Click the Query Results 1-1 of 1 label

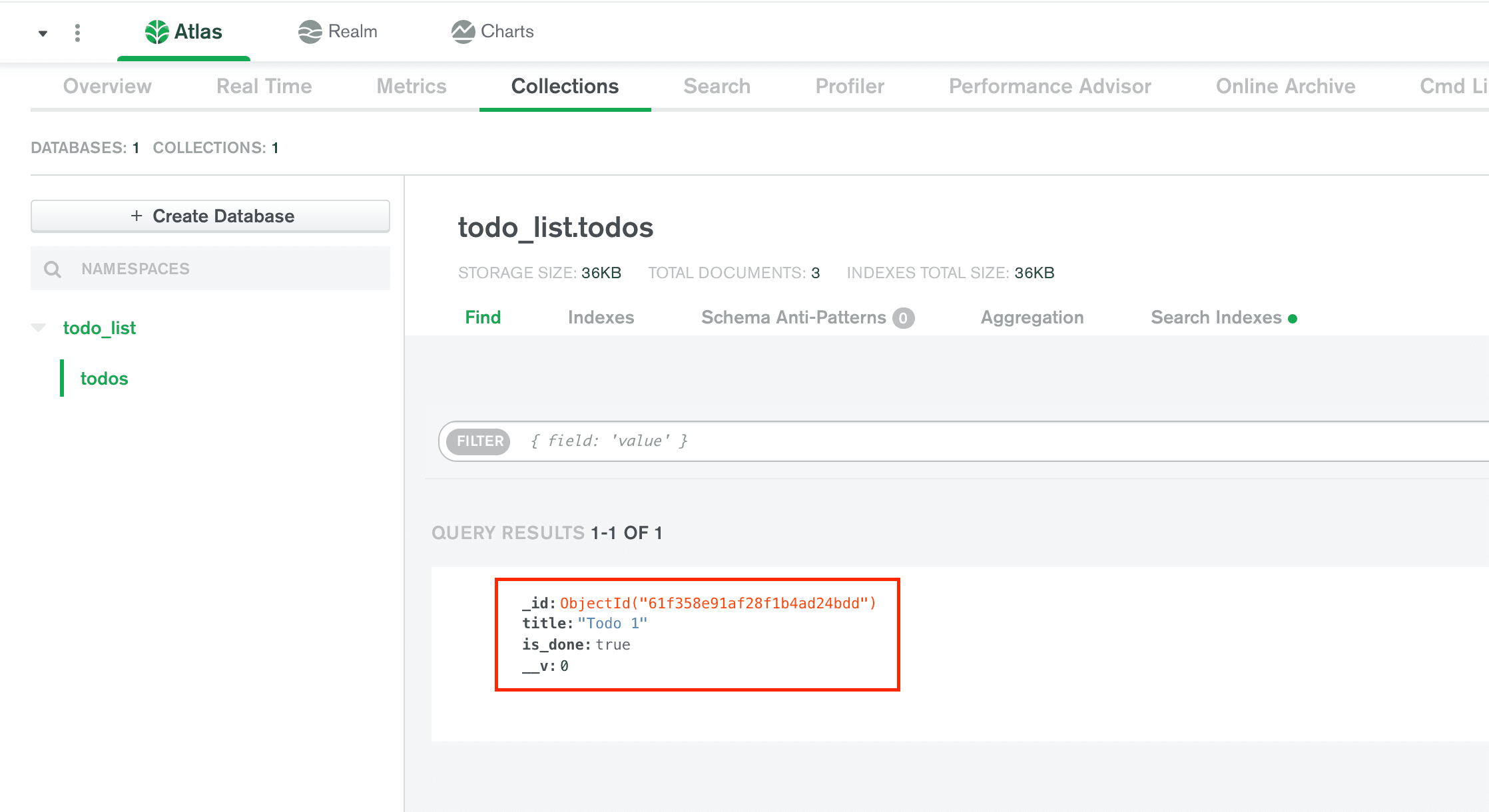(x=547, y=532)
